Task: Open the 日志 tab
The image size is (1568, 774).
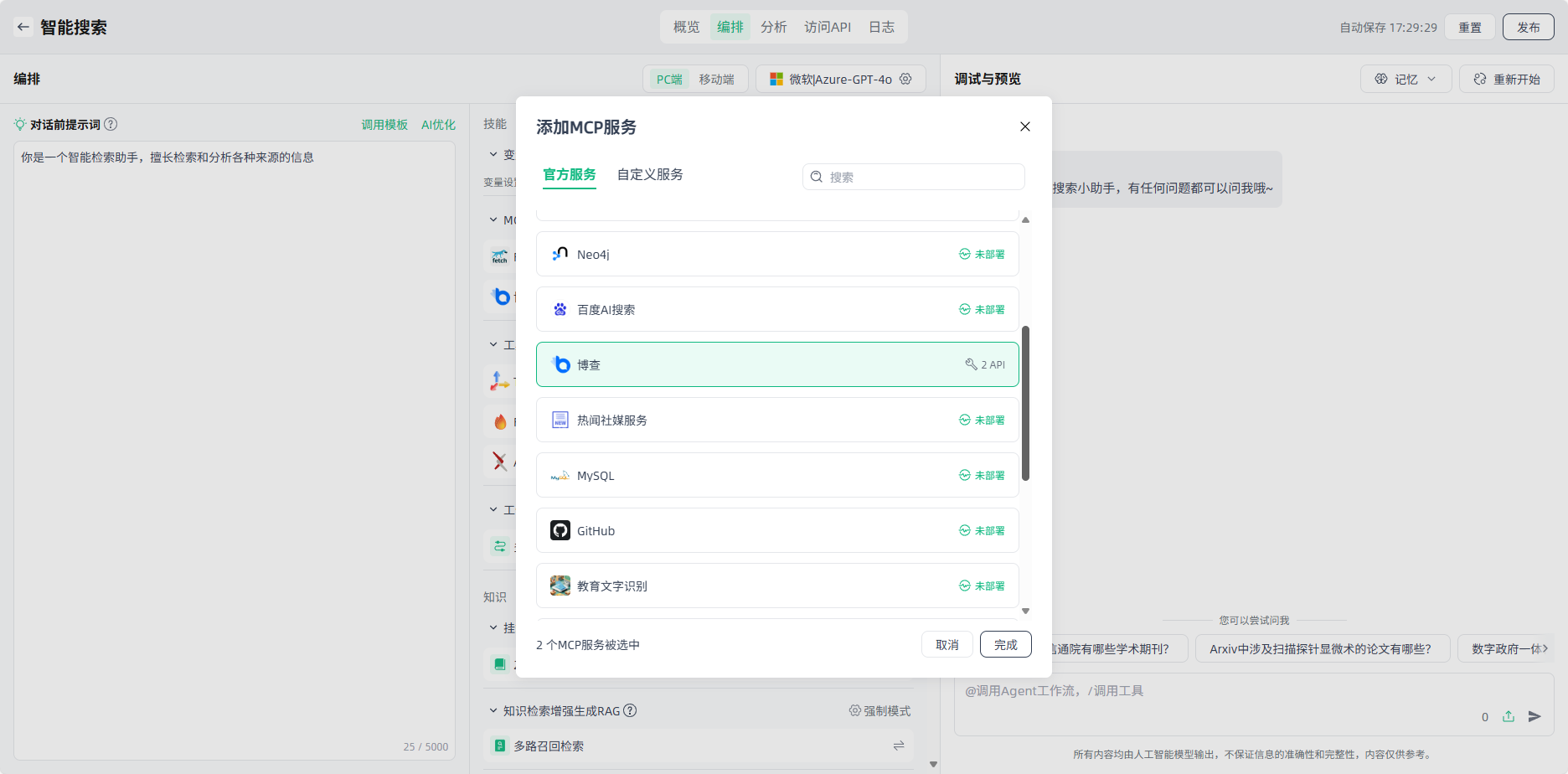Action: tap(881, 27)
